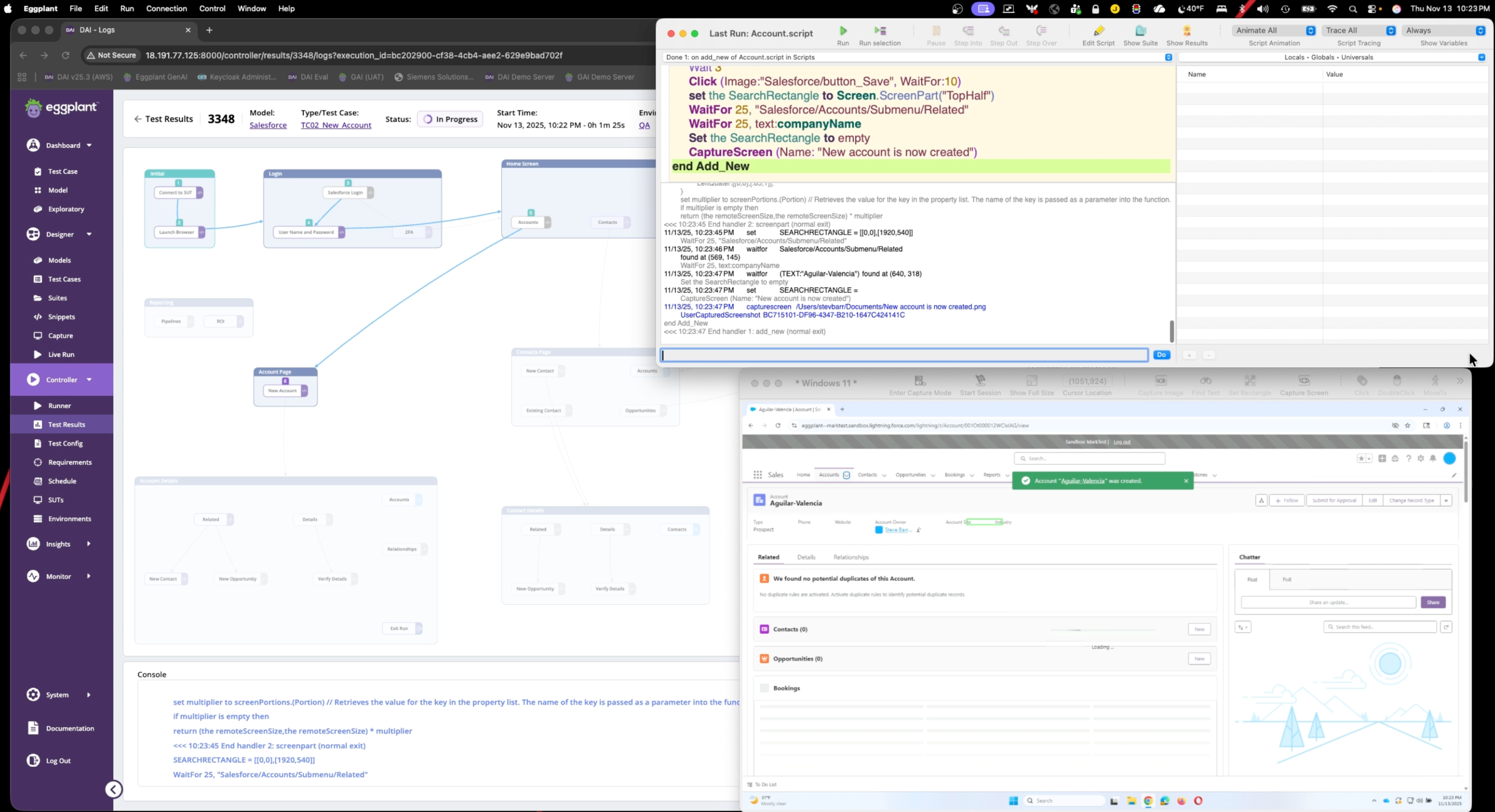The height and width of the screenshot is (812, 1495).
Task: Expand the Monitor sidebar section
Action: point(89,577)
